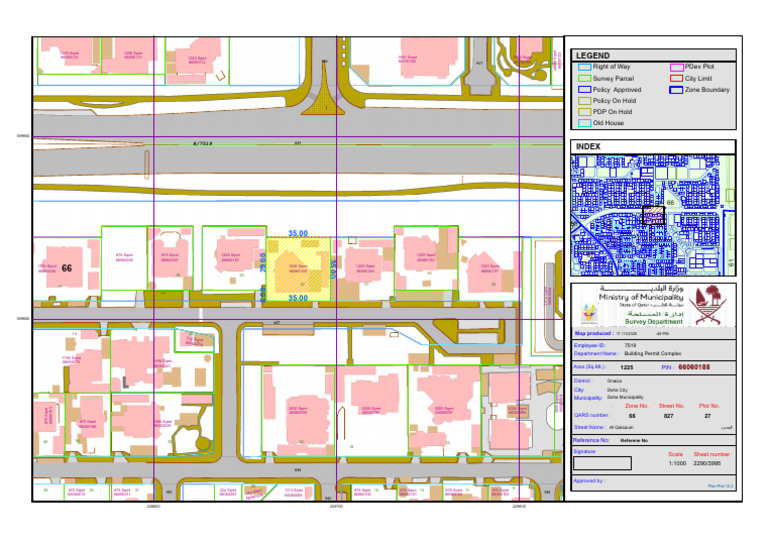Click the 'Building Permit Complex' department name
Image resolution: width=768 pixels, height=543 pixels.
coord(653,354)
